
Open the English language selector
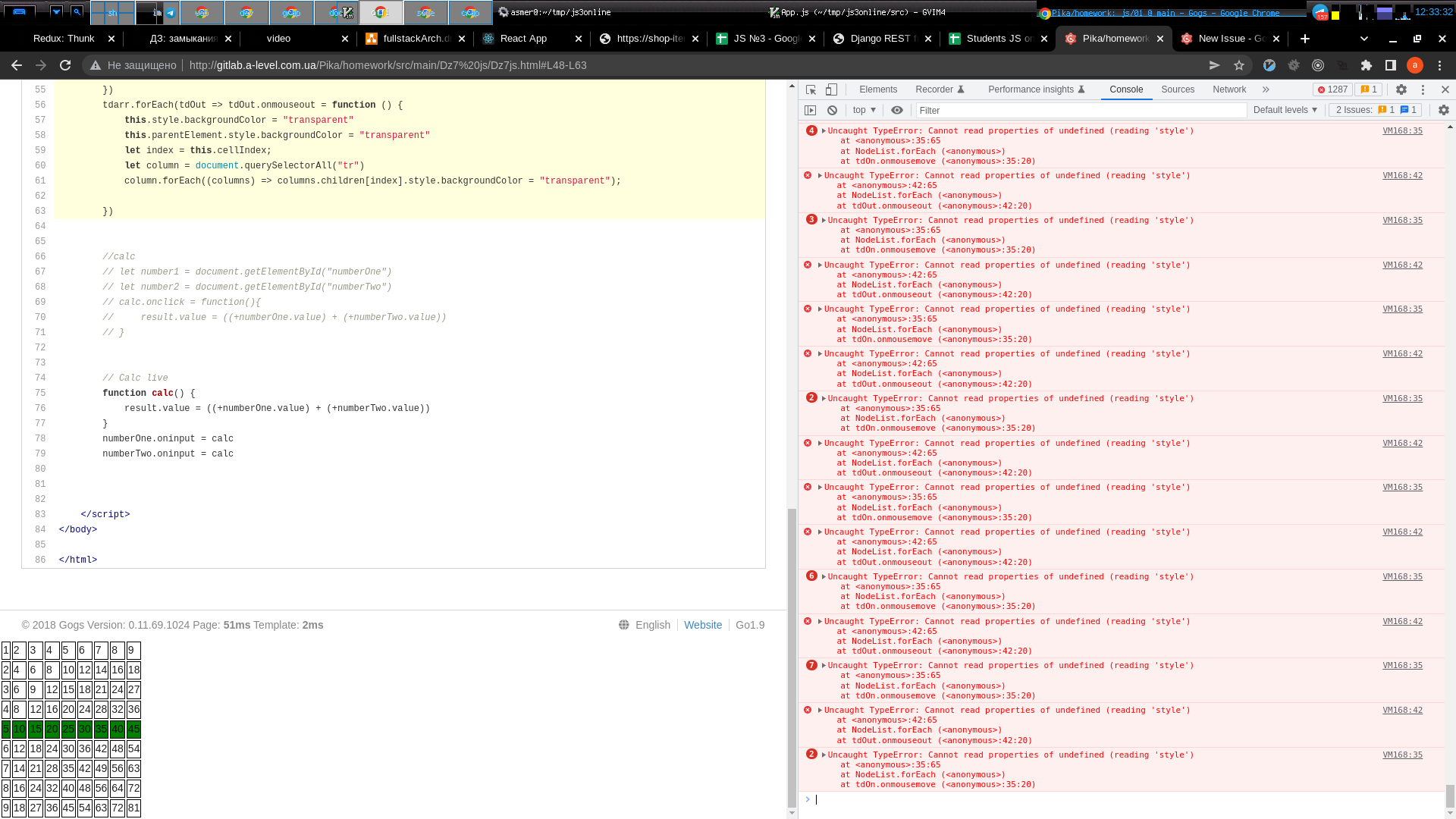coord(645,626)
